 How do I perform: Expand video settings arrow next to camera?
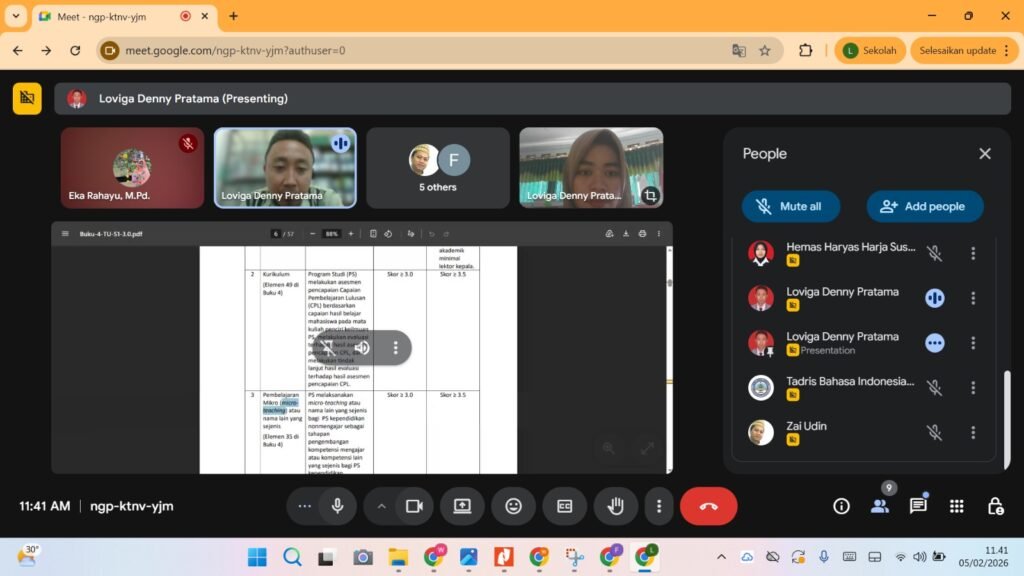[x=381, y=506]
